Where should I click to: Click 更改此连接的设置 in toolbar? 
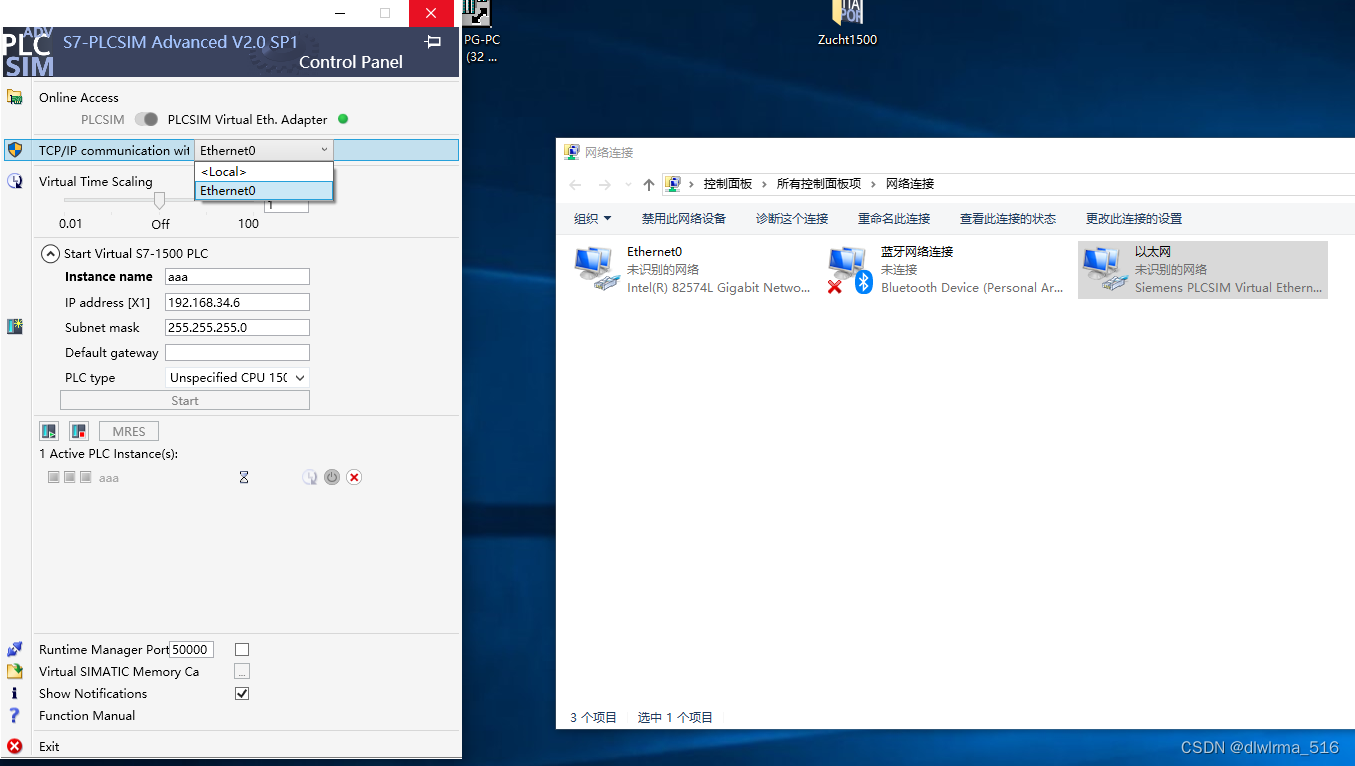pos(1134,218)
